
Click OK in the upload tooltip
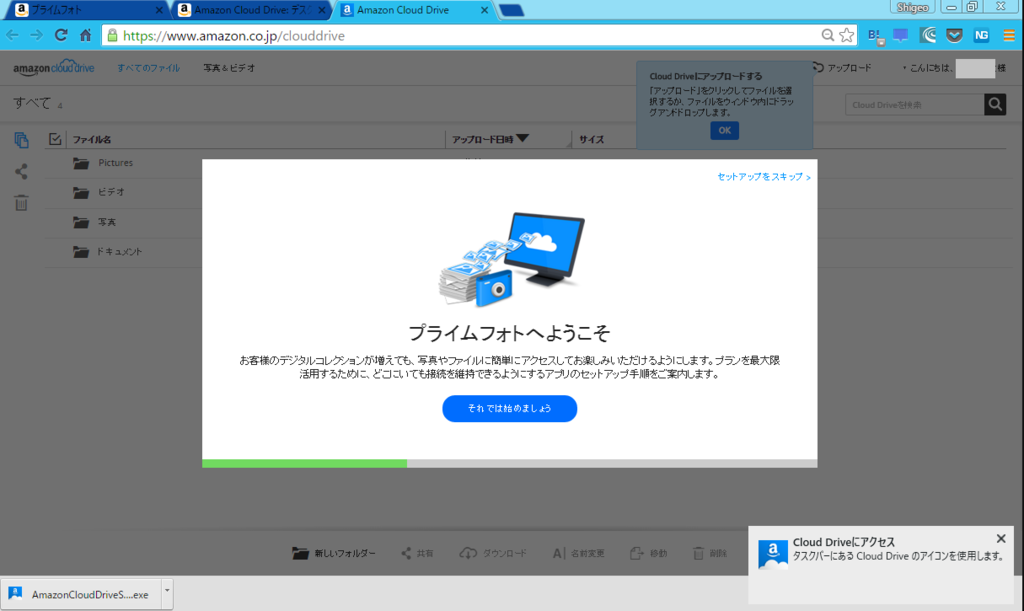[724, 131]
